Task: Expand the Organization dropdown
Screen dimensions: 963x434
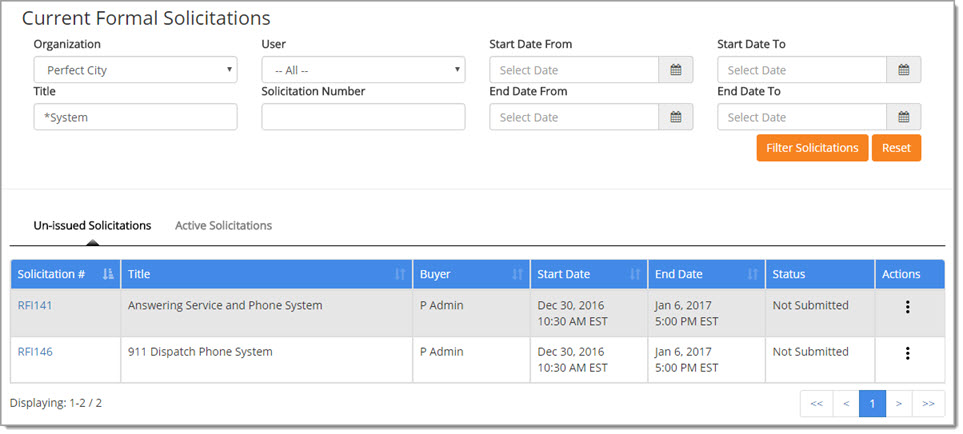Action: pyautogui.click(x=135, y=70)
